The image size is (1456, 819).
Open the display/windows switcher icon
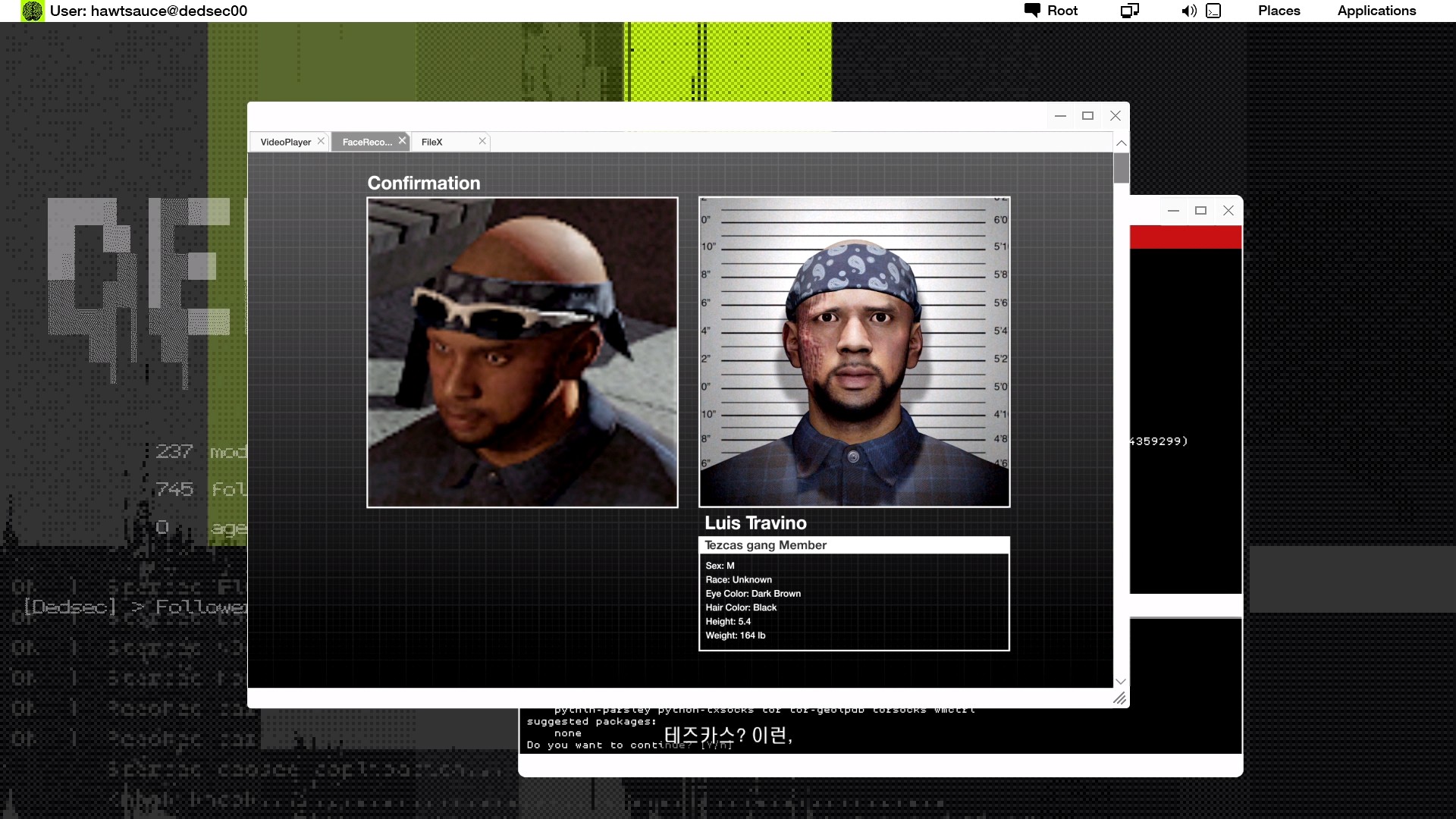tap(1129, 11)
